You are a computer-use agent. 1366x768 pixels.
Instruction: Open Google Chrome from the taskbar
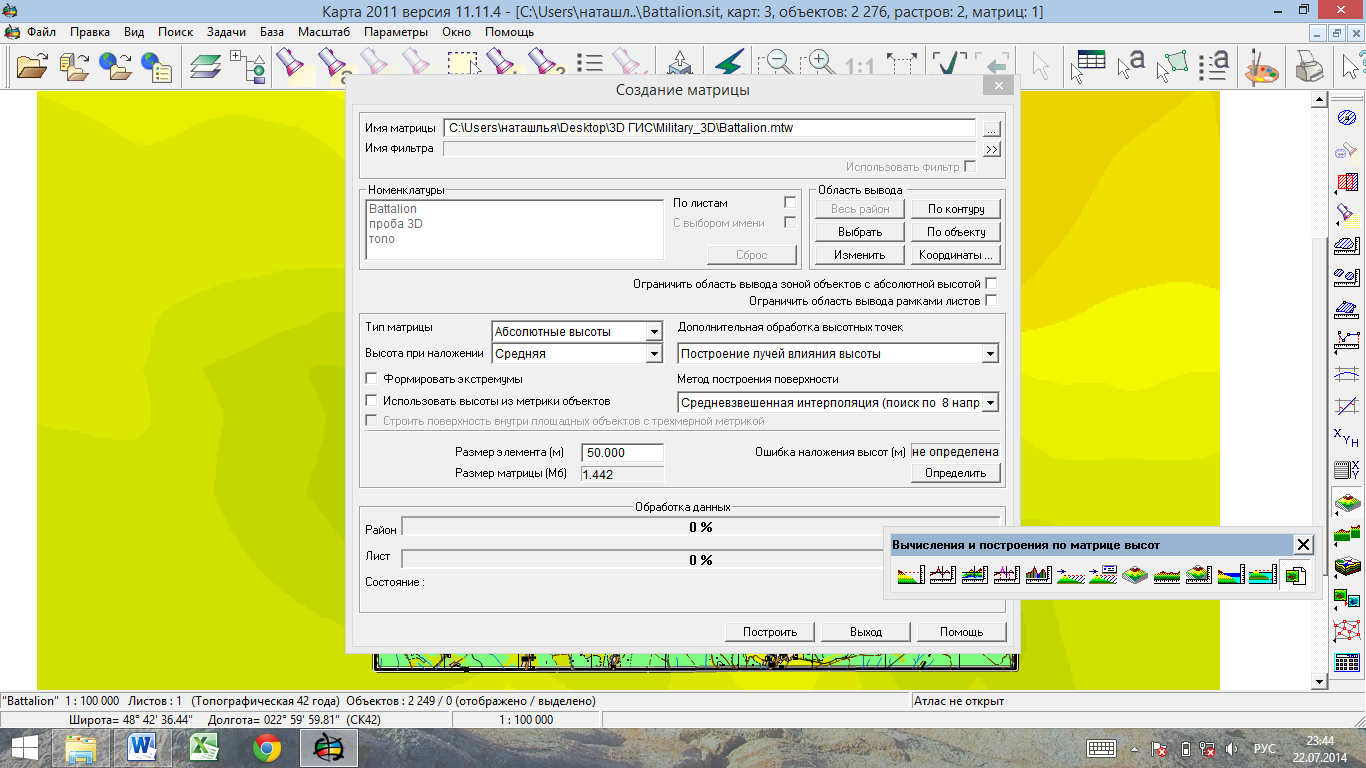(x=266, y=747)
